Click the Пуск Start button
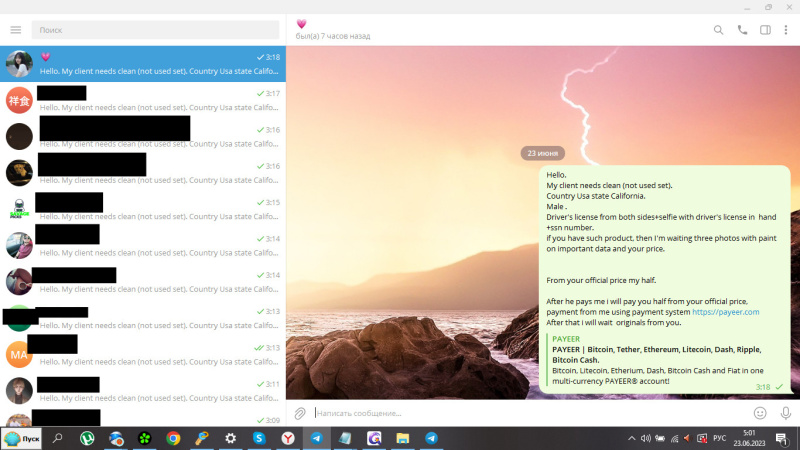 [22, 438]
